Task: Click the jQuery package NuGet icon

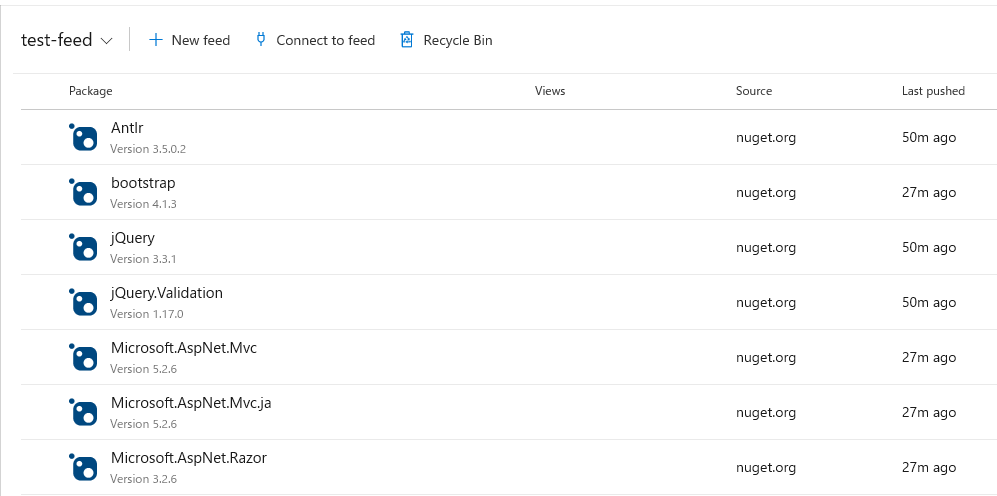Action: pos(83,247)
